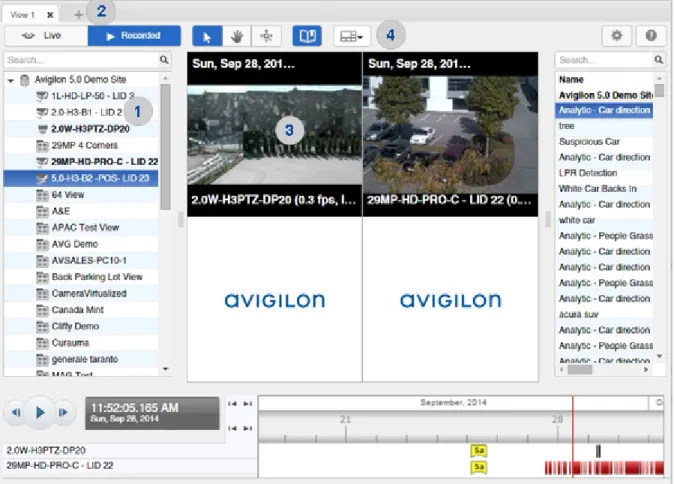This screenshot has width=674, height=484.
Task: Select the 29MP-HD-PRO-C - LID 22 timeline label
Action: click(x=60, y=466)
